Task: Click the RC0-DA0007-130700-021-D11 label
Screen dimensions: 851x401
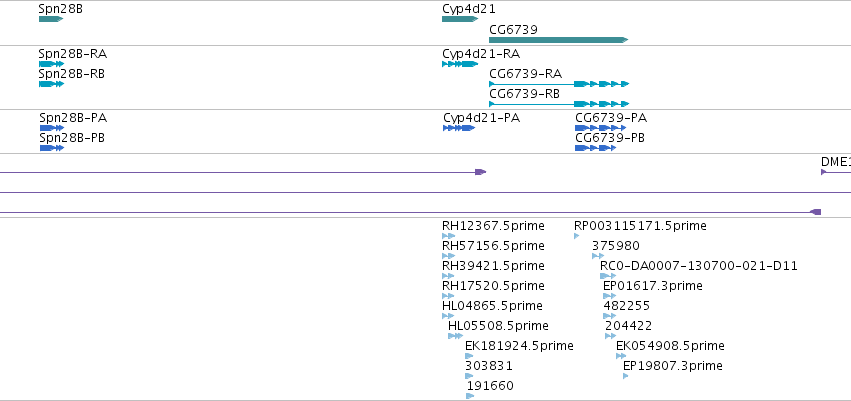Action: click(699, 266)
